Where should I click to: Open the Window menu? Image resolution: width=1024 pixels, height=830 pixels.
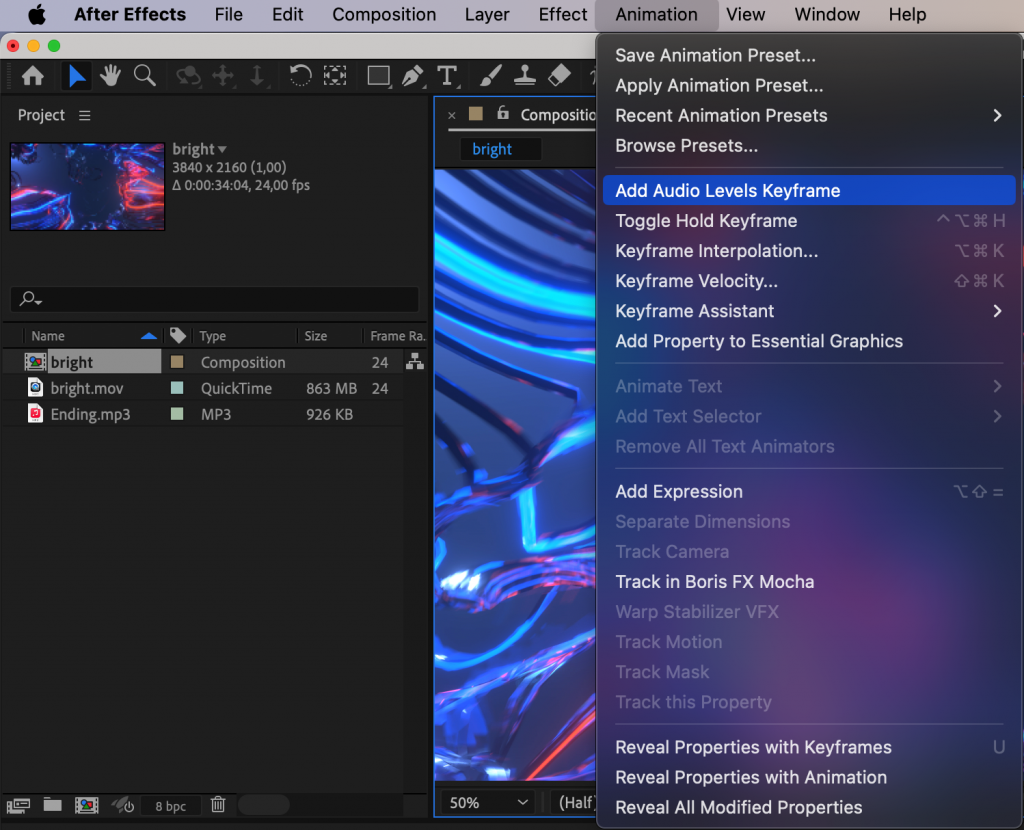click(x=826, y=14)
